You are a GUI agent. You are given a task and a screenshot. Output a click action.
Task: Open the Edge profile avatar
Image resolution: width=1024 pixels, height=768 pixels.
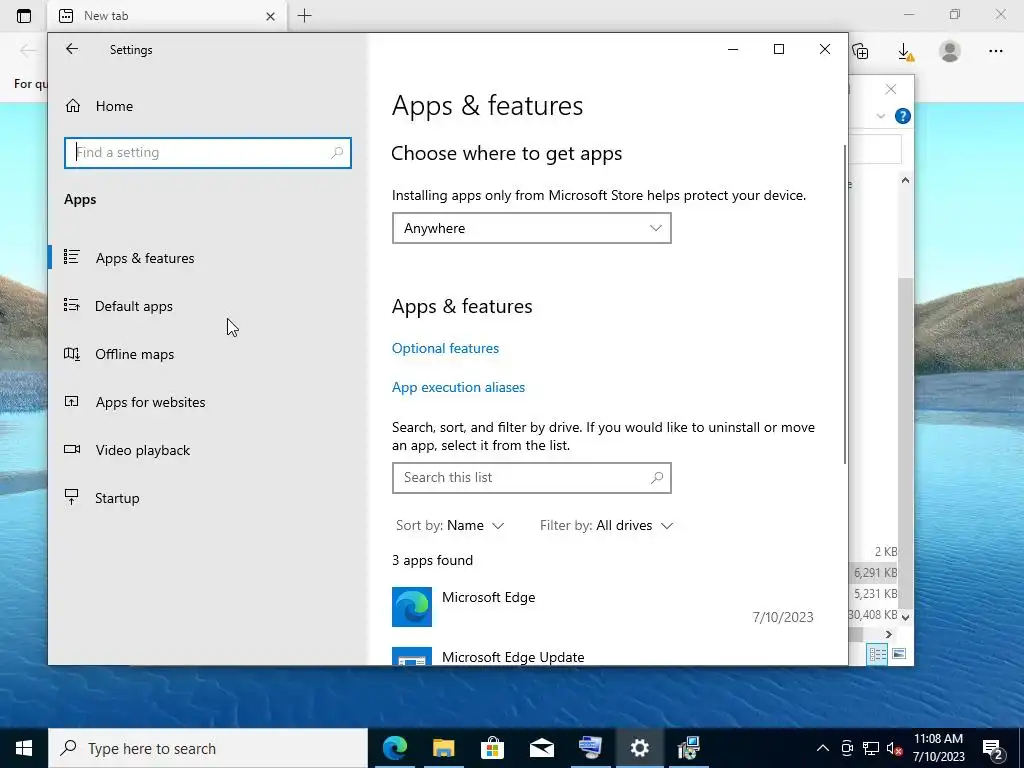pyautogui.click(x=950, y=51)
